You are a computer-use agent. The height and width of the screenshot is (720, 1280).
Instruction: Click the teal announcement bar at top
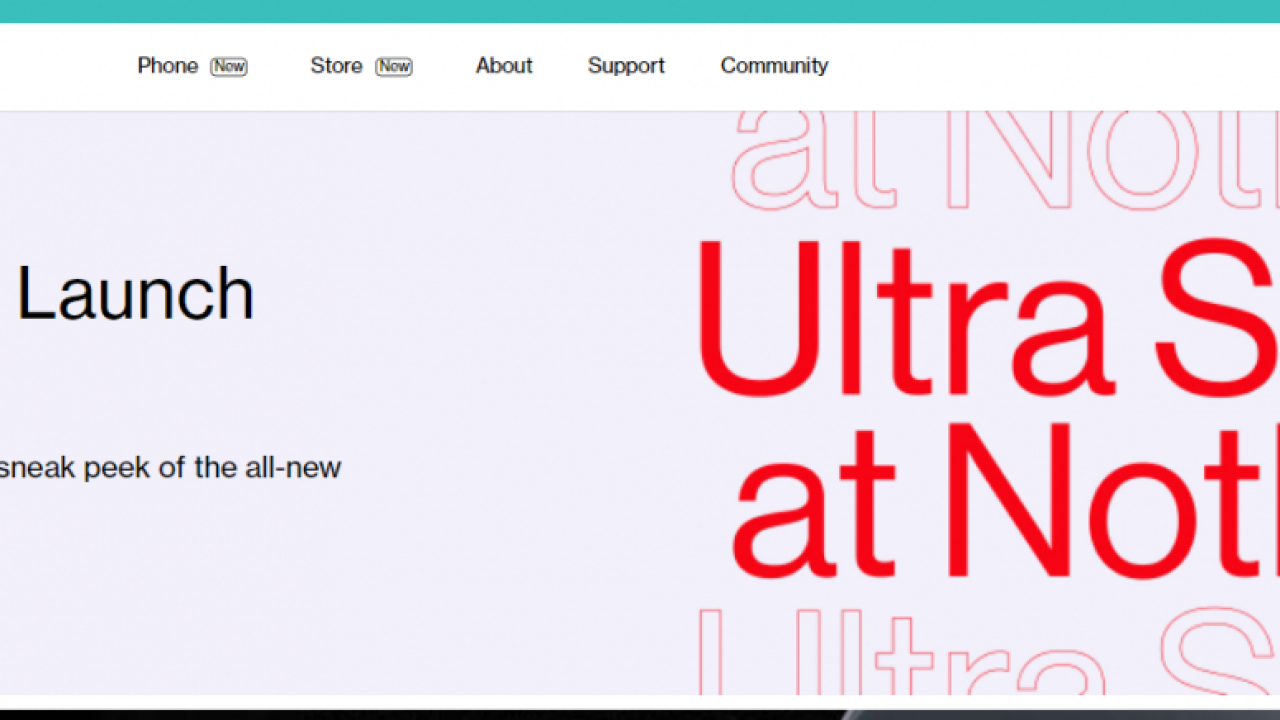[x=640, y=11]
